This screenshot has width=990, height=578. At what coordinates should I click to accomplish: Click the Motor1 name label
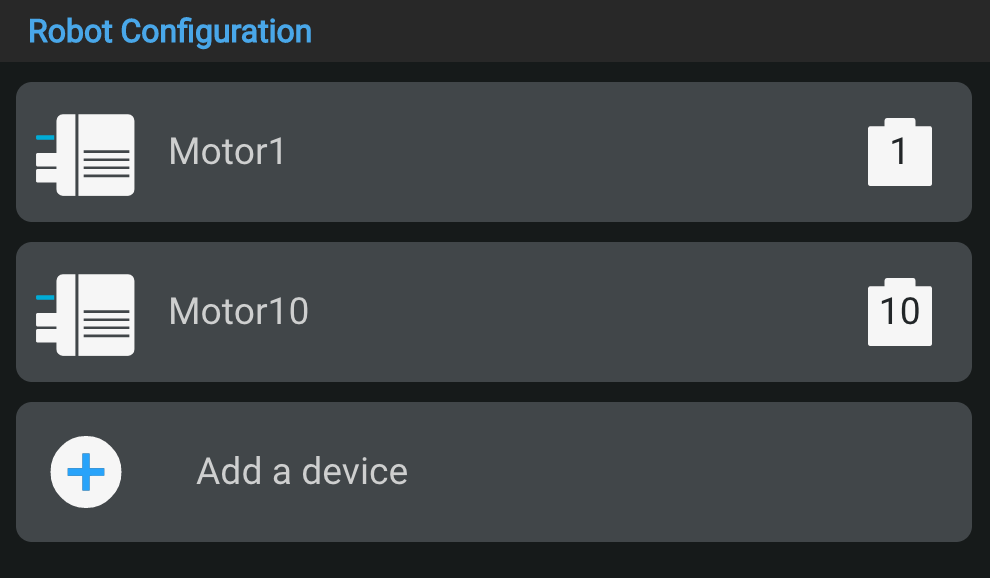click(227, 152)
